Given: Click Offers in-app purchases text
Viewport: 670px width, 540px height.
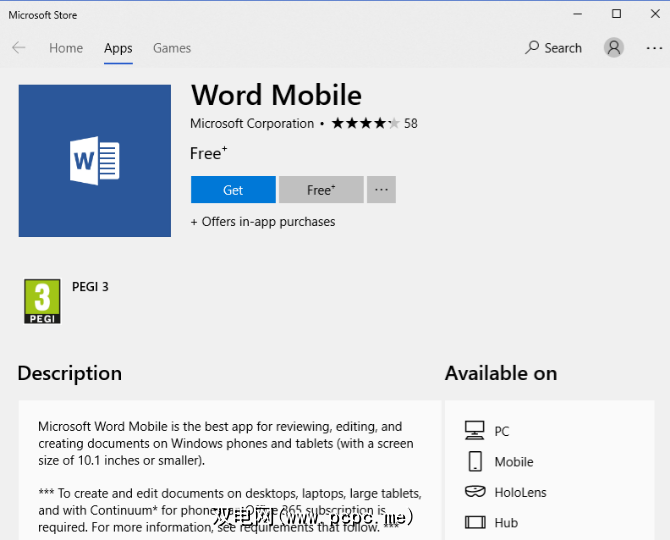Looking at the screenshot, I should 263,222.
